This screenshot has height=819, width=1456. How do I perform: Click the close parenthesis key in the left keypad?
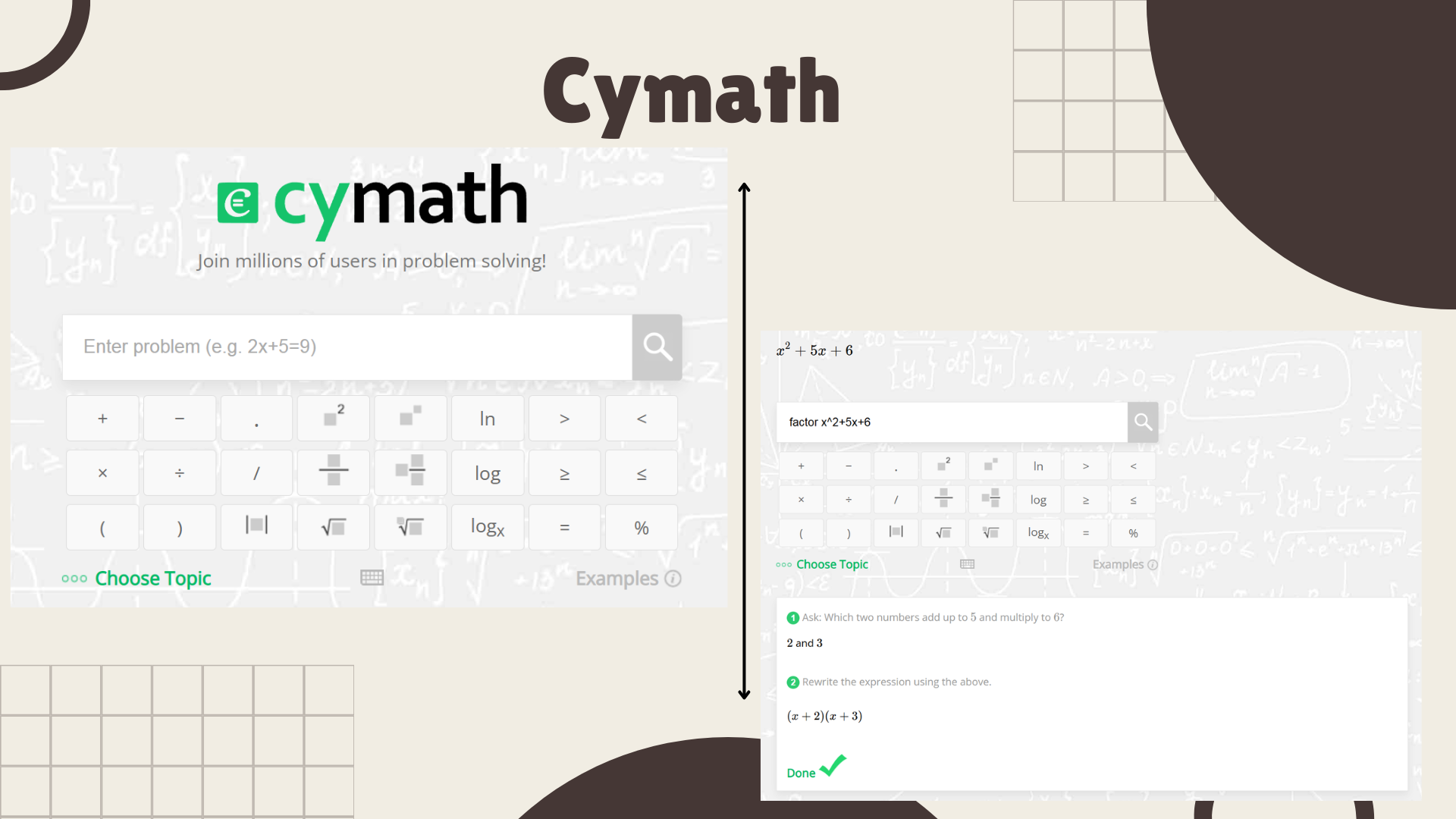[180, 528]
